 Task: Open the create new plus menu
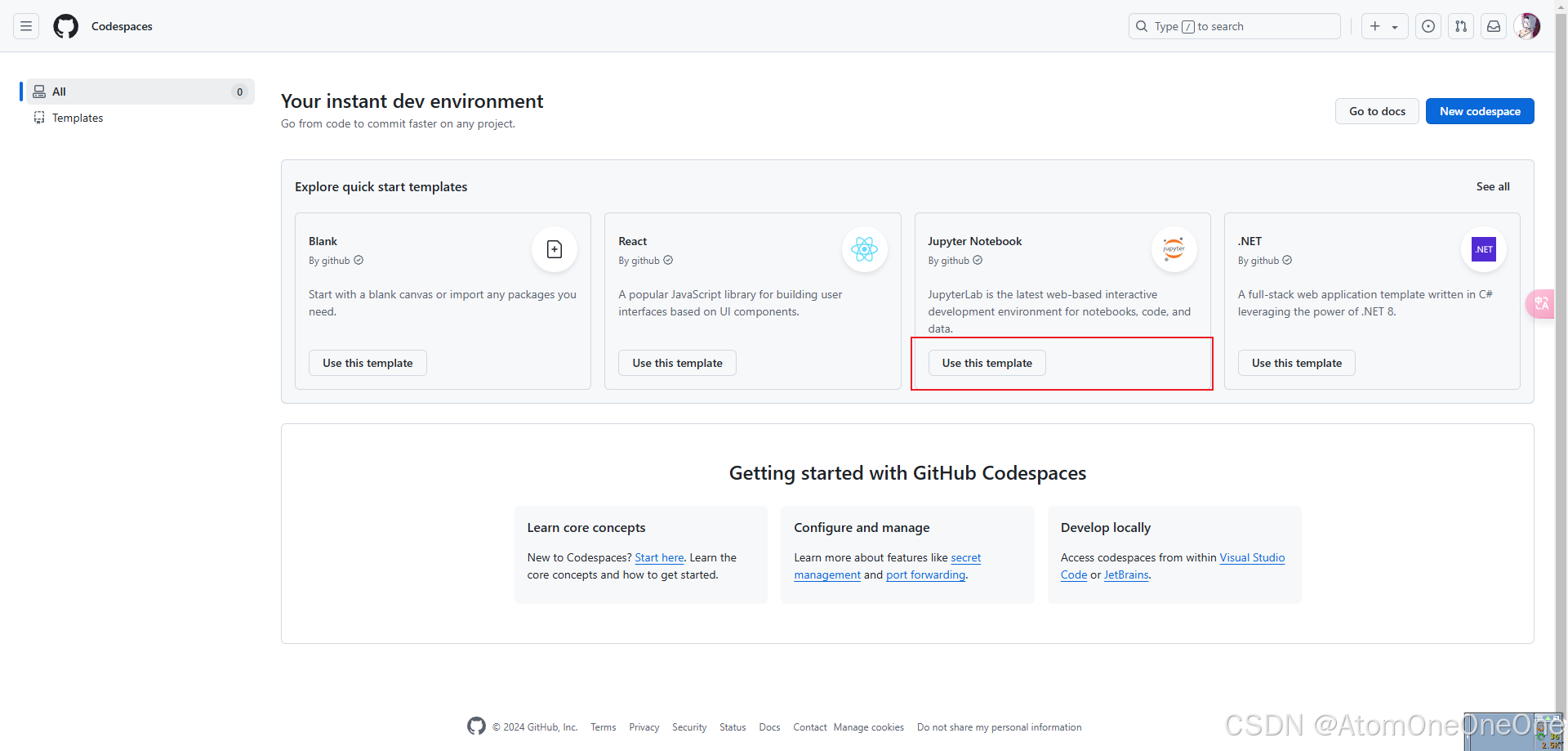[1384, 26]
